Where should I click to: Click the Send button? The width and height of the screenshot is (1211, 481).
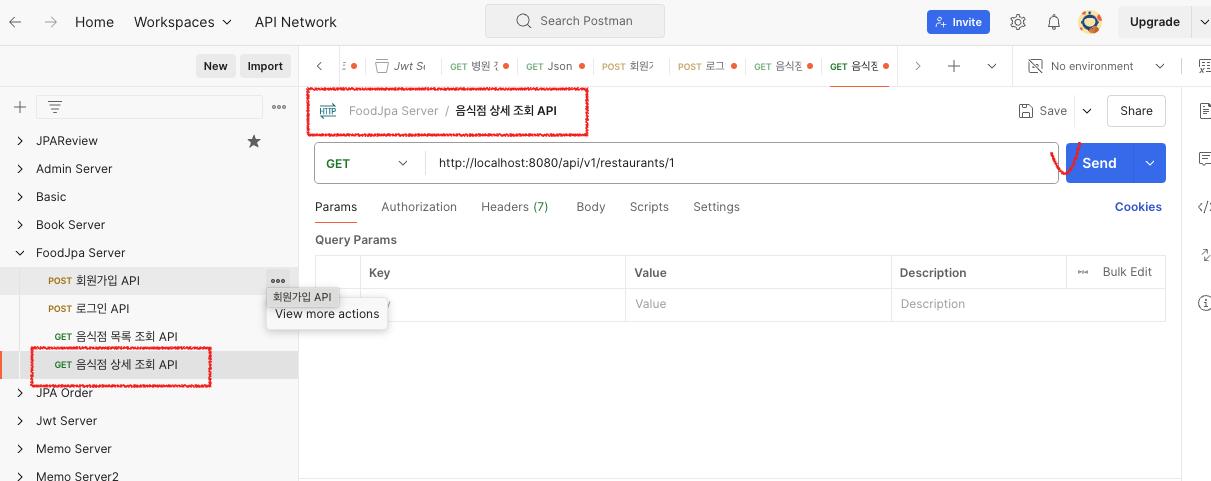tap(1099, 163)
